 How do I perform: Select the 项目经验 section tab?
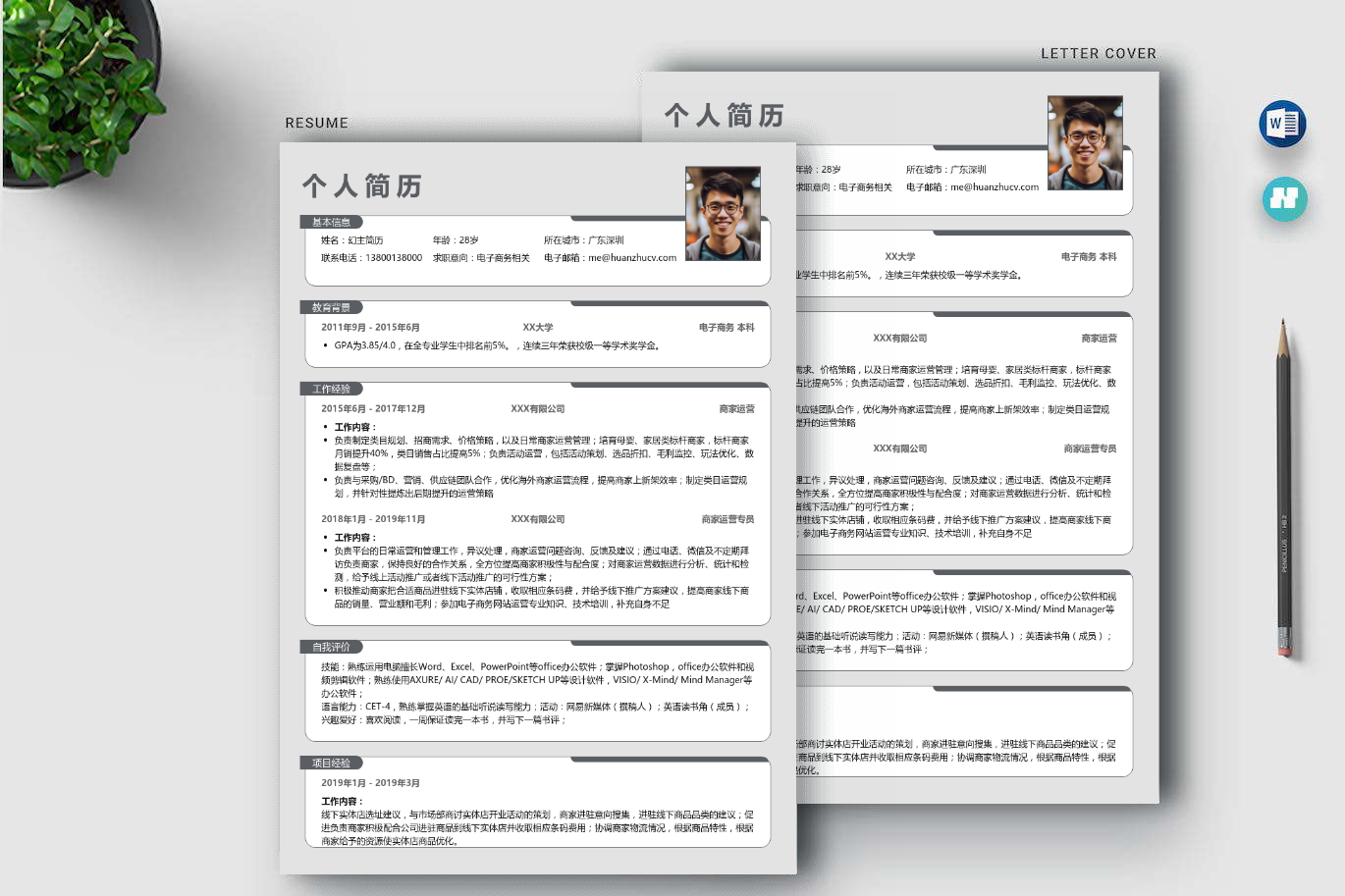[331, 763]
